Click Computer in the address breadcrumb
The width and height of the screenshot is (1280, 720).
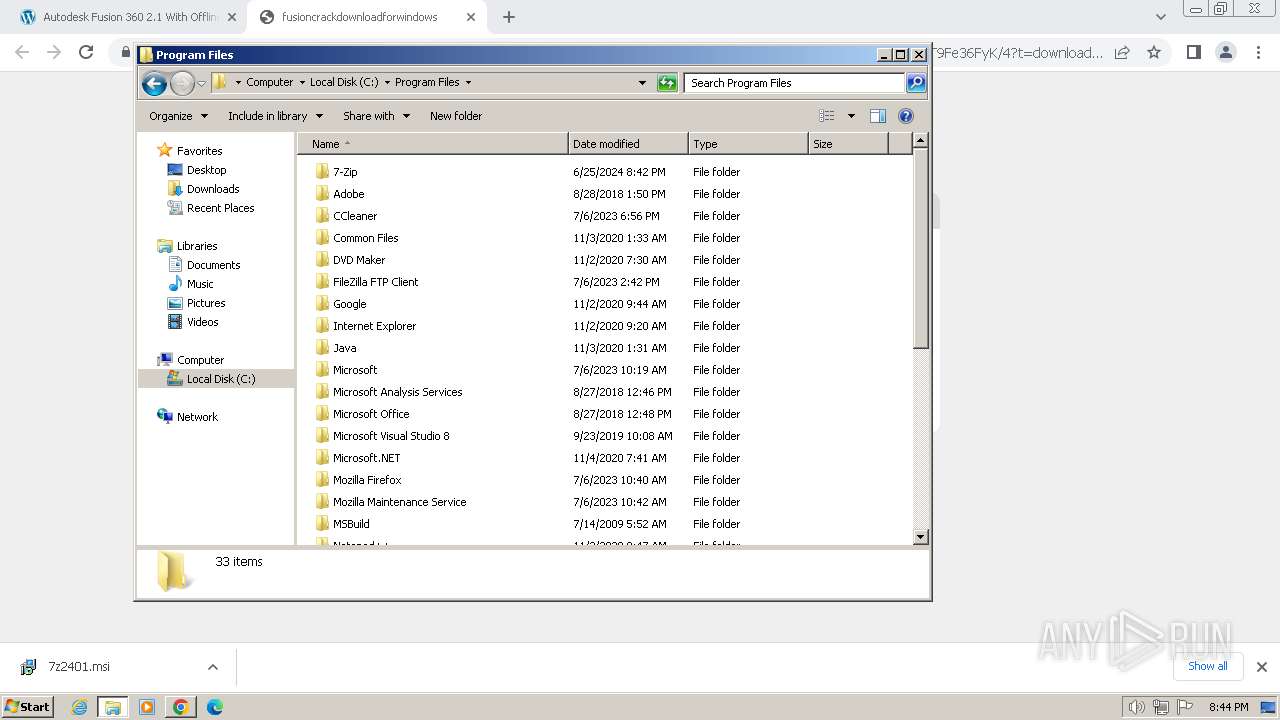pos(269,83)
